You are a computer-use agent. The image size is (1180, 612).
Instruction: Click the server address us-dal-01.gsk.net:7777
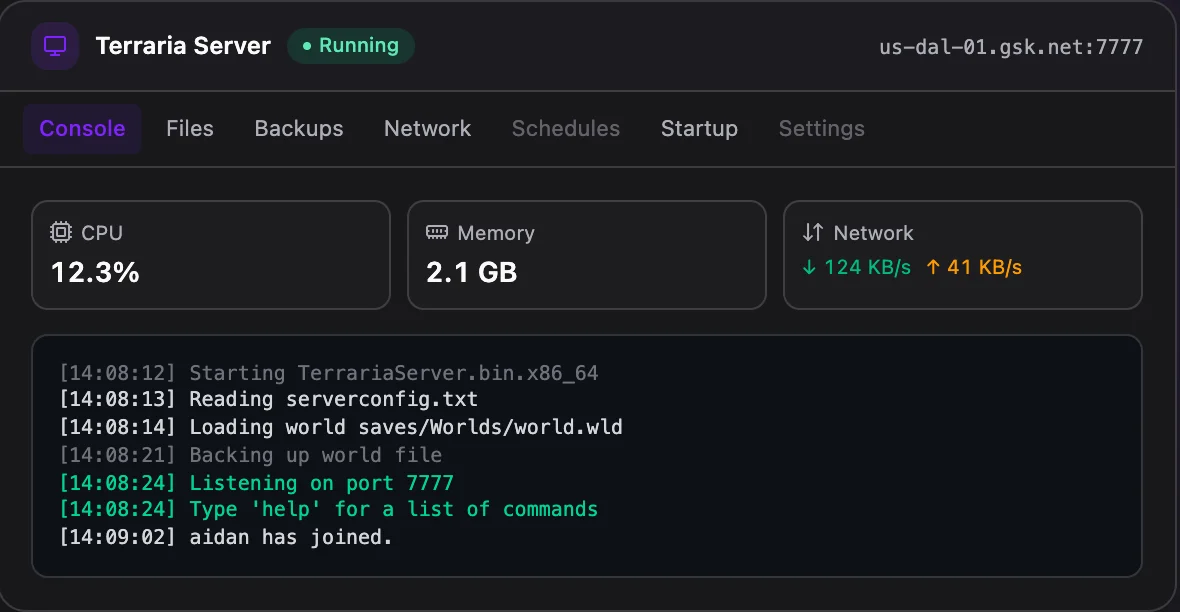[1011, 47]
